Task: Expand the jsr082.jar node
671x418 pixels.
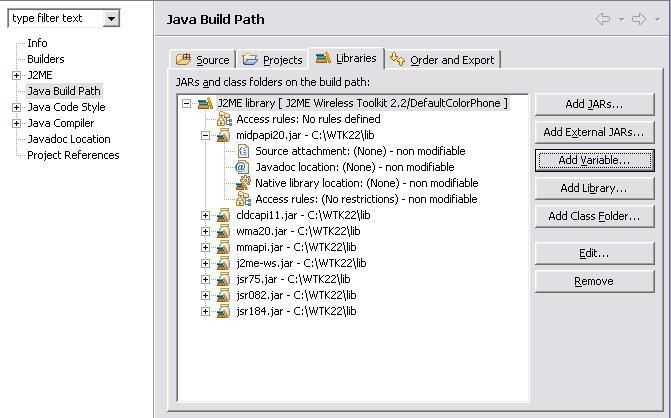Action: point(205,296)
